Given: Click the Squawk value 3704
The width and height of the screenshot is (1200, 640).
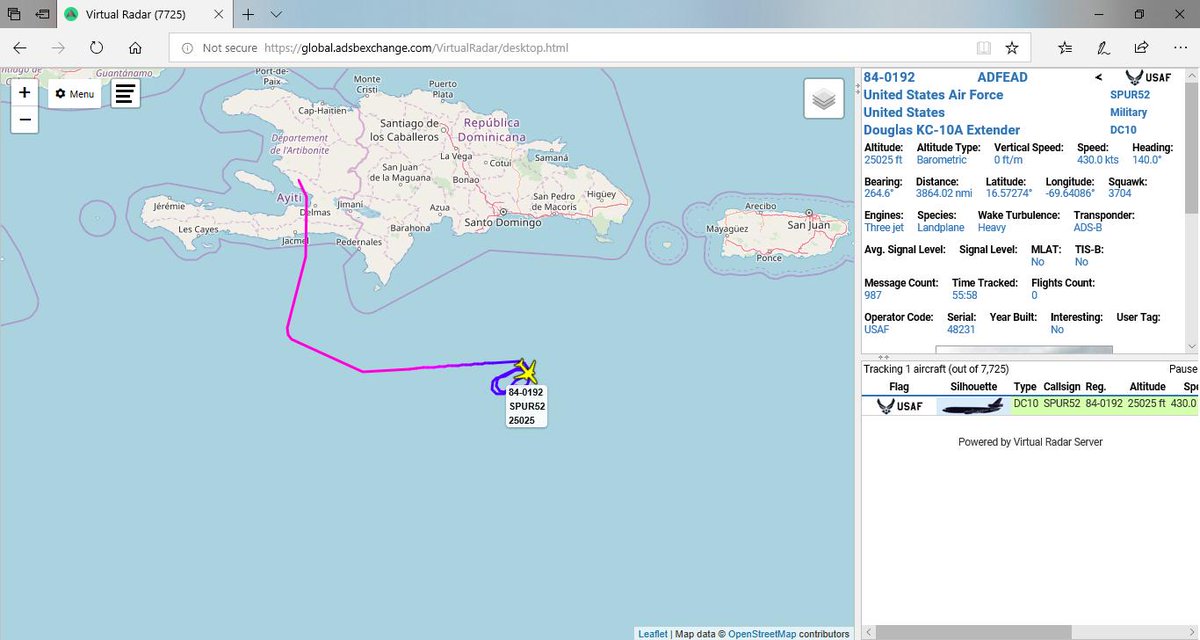Looking at the screenshot, I should click(1119, 193).
